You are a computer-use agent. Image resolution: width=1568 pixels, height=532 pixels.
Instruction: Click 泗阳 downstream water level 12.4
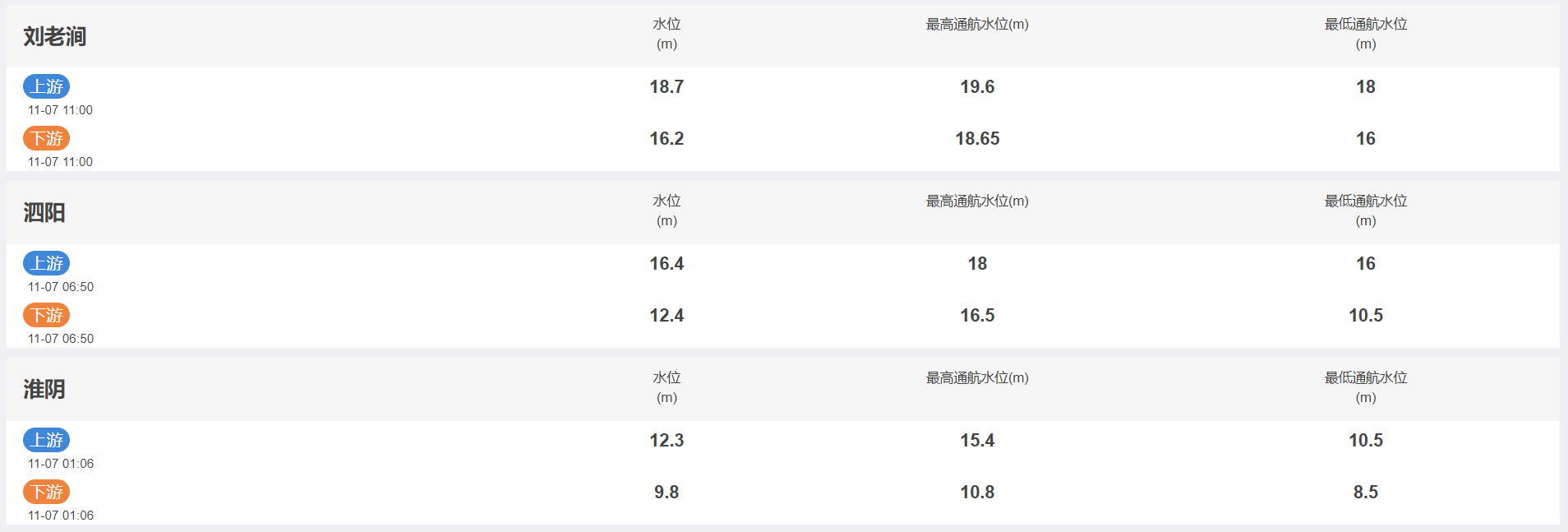[666, 315]
